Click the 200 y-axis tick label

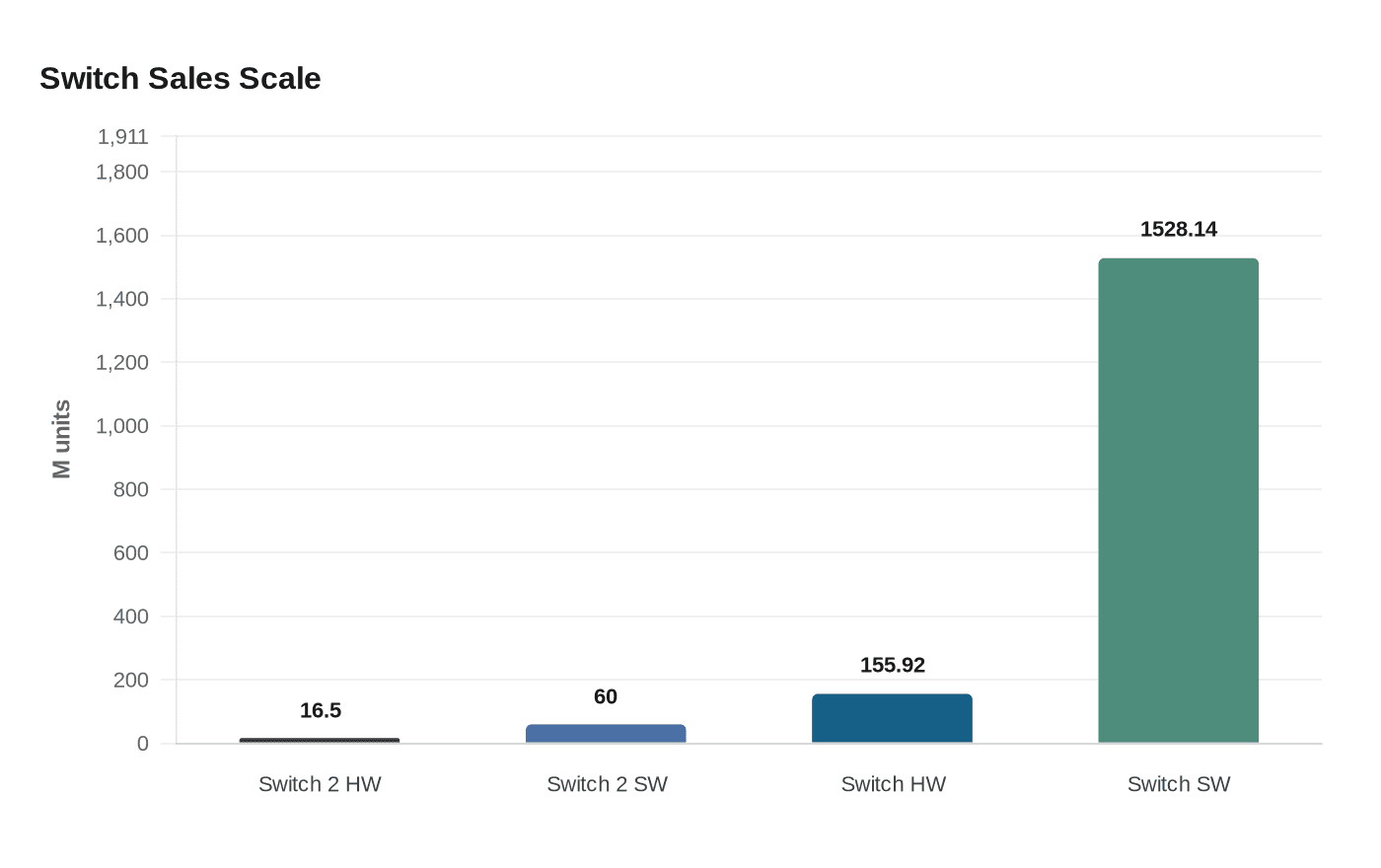(x=131, y=680)
